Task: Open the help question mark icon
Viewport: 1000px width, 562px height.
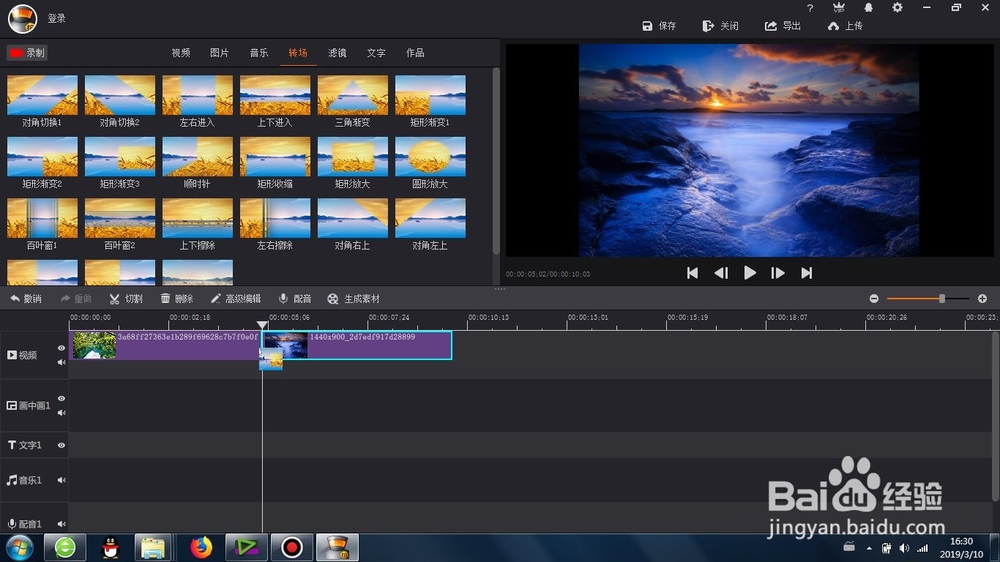Action: point(810,8)
